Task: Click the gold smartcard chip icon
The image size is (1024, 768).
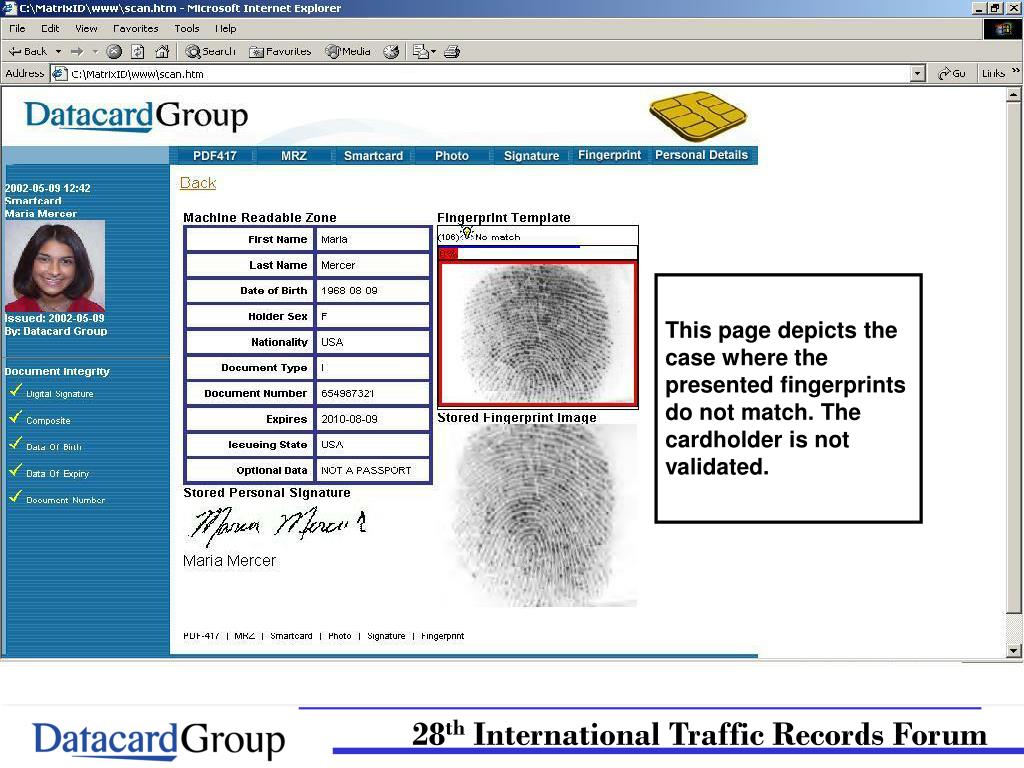Action: click(698, 116)
